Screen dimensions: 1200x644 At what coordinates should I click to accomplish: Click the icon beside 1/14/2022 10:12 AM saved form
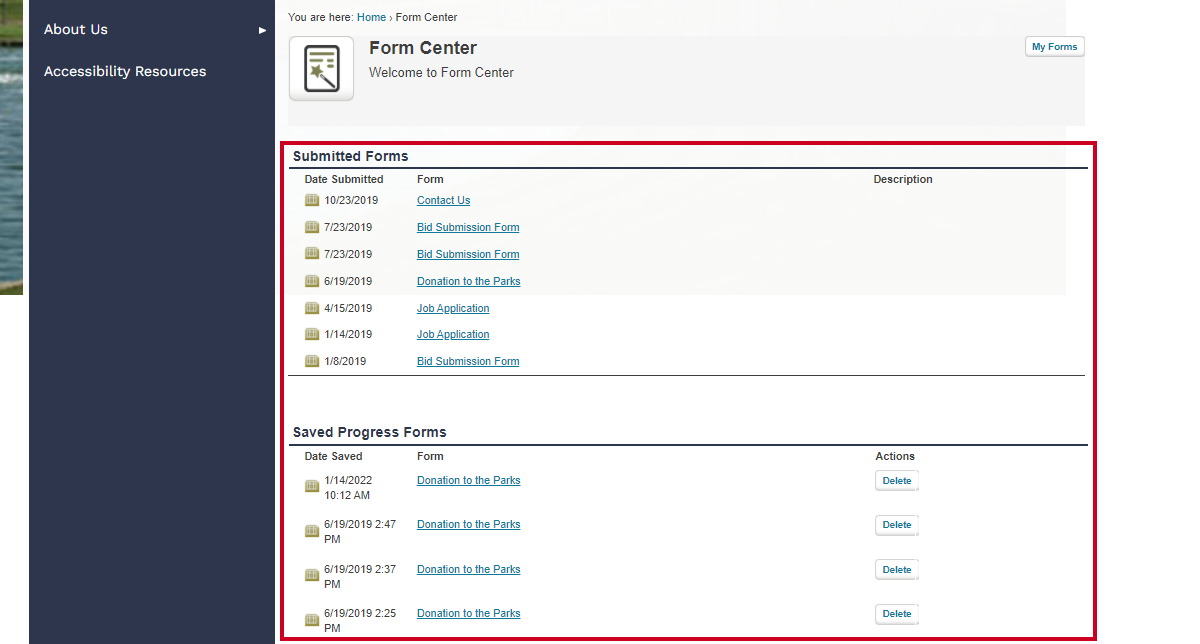312,486
